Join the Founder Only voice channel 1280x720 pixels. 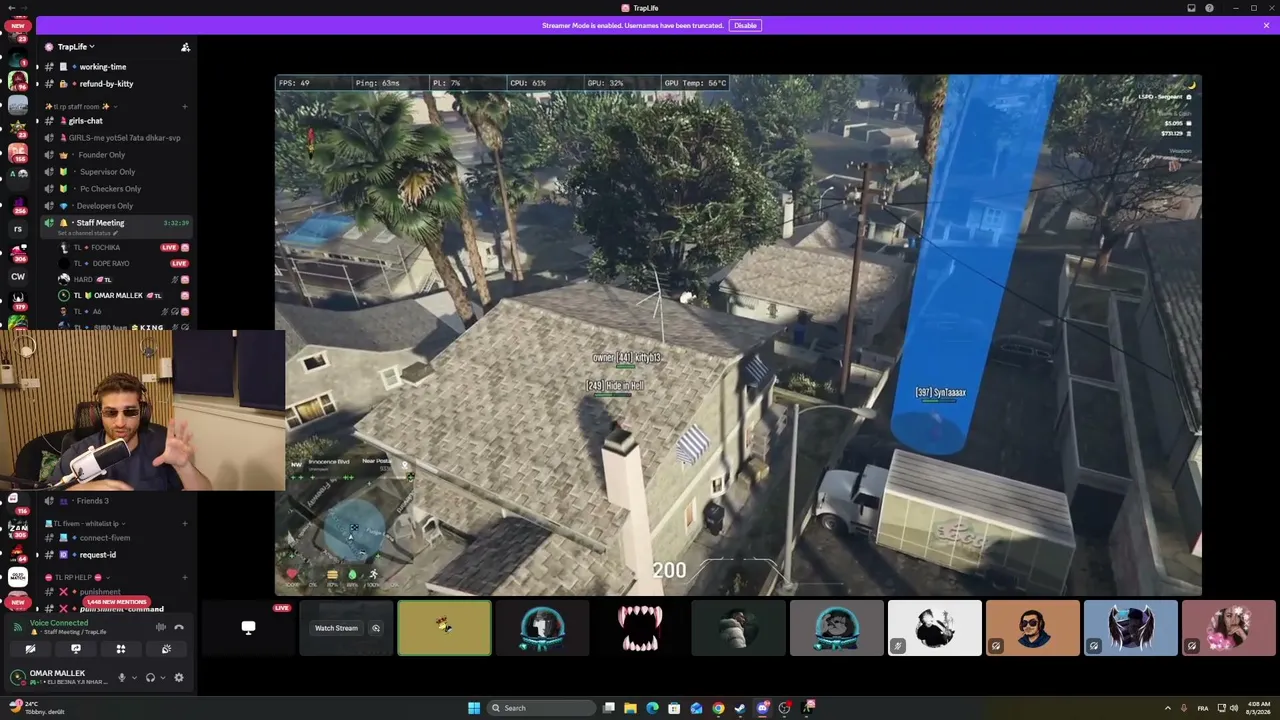click(x=101, y=155)
